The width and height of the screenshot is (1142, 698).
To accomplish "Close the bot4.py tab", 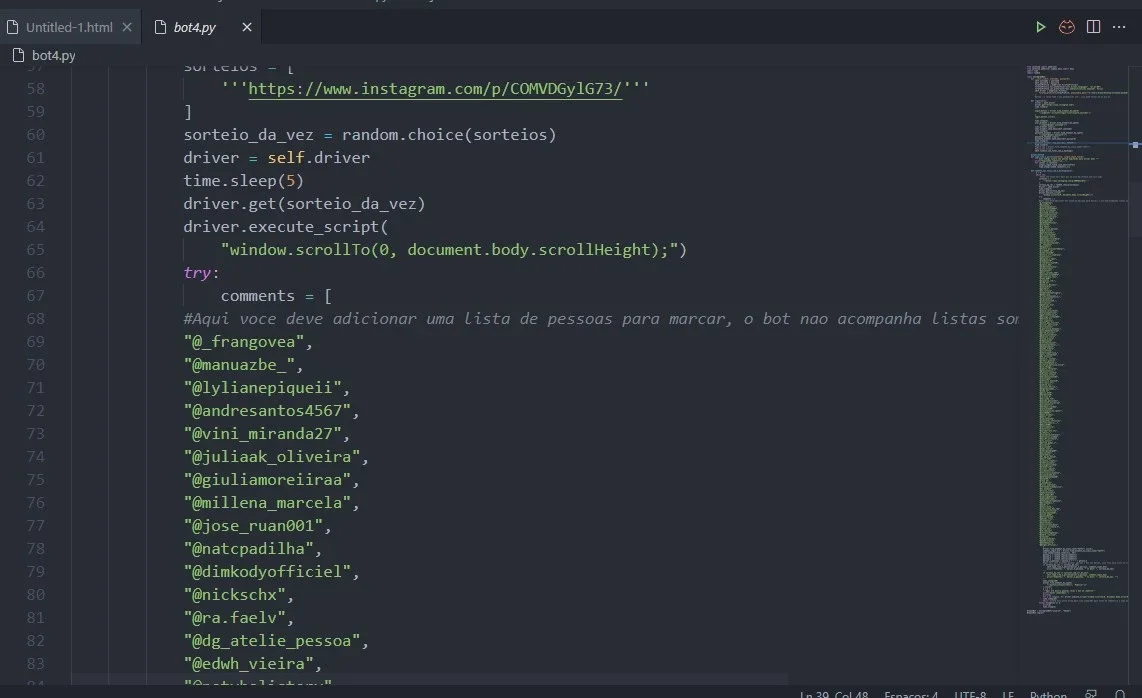I will (247, 27).
